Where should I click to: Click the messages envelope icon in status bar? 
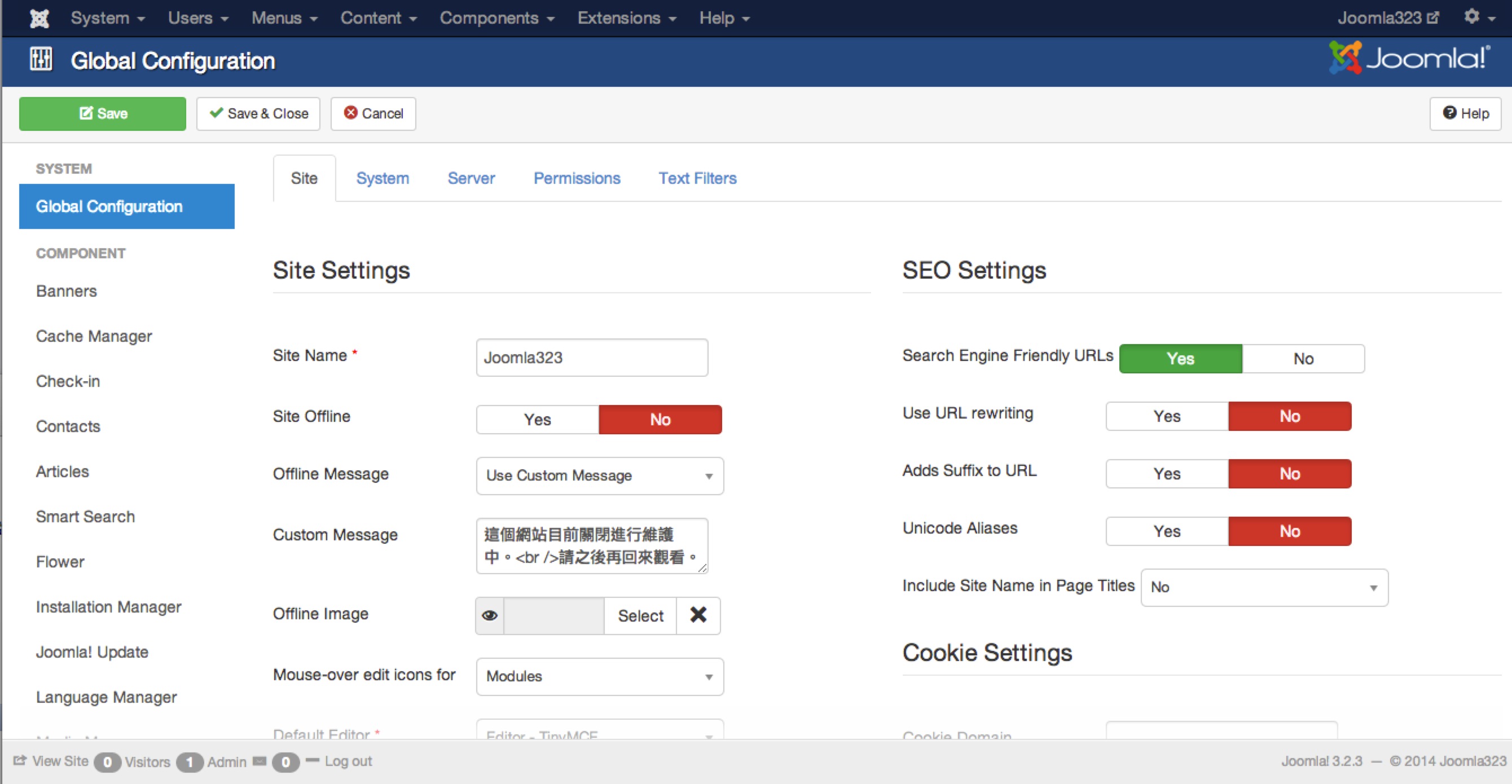(259, 761)
